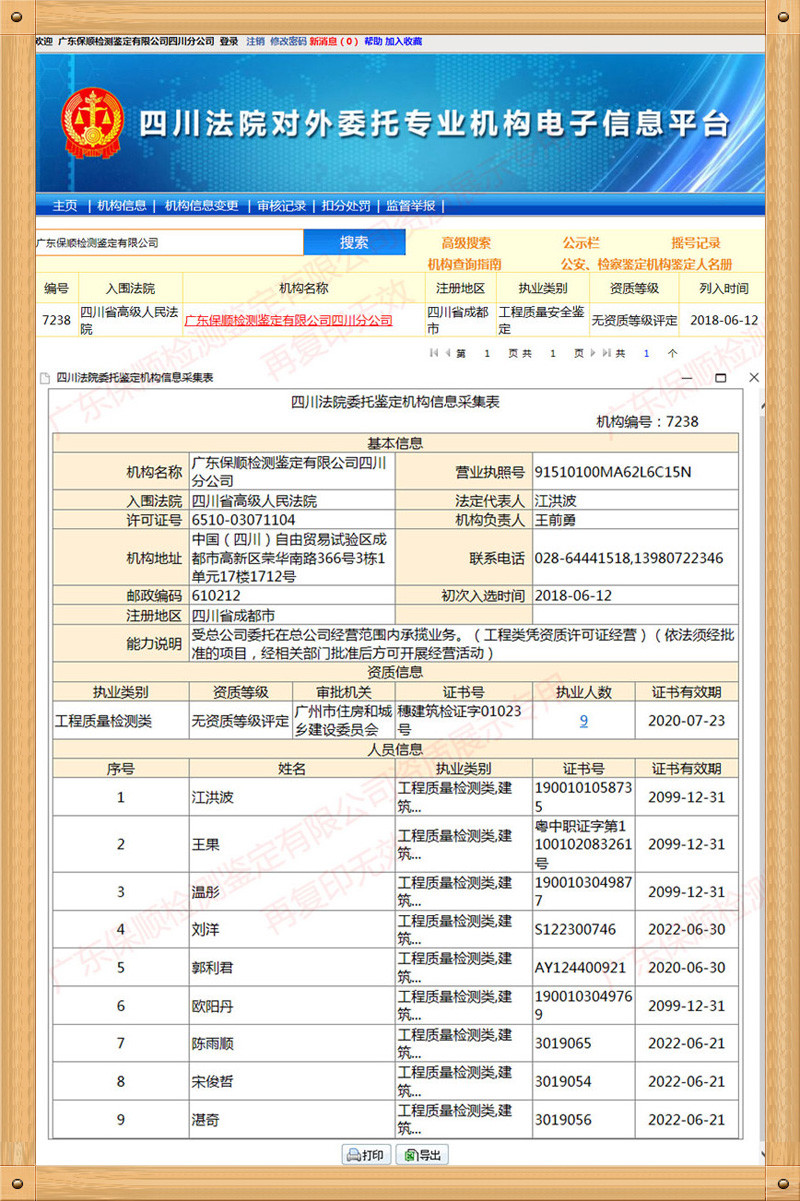Click the document icon in dialog title
This screenshot has height=1201, width=800.
pos(43,378)
